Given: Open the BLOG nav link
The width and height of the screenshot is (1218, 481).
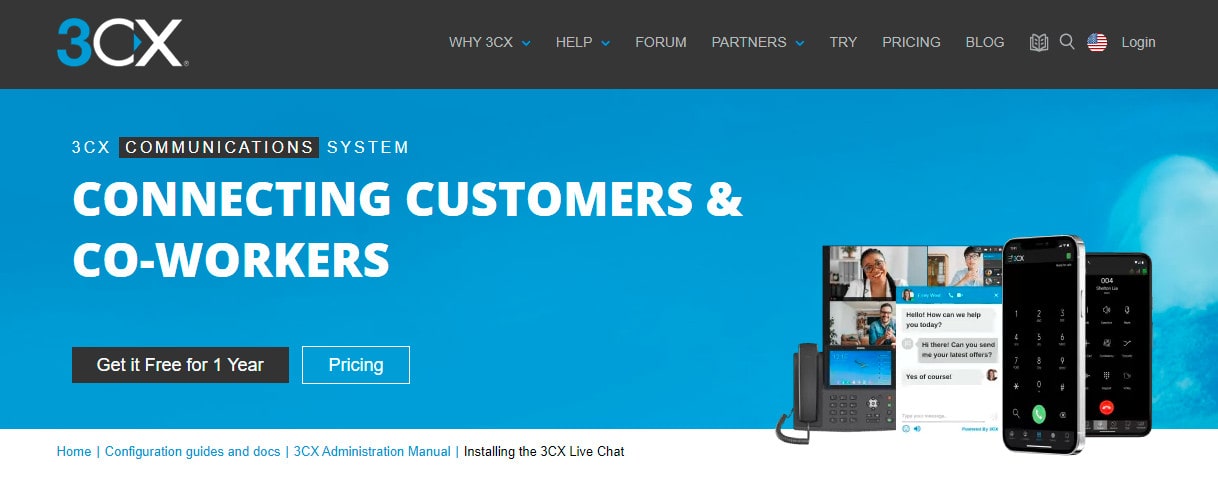Looking at the screenshot, I should coord(985,42).
